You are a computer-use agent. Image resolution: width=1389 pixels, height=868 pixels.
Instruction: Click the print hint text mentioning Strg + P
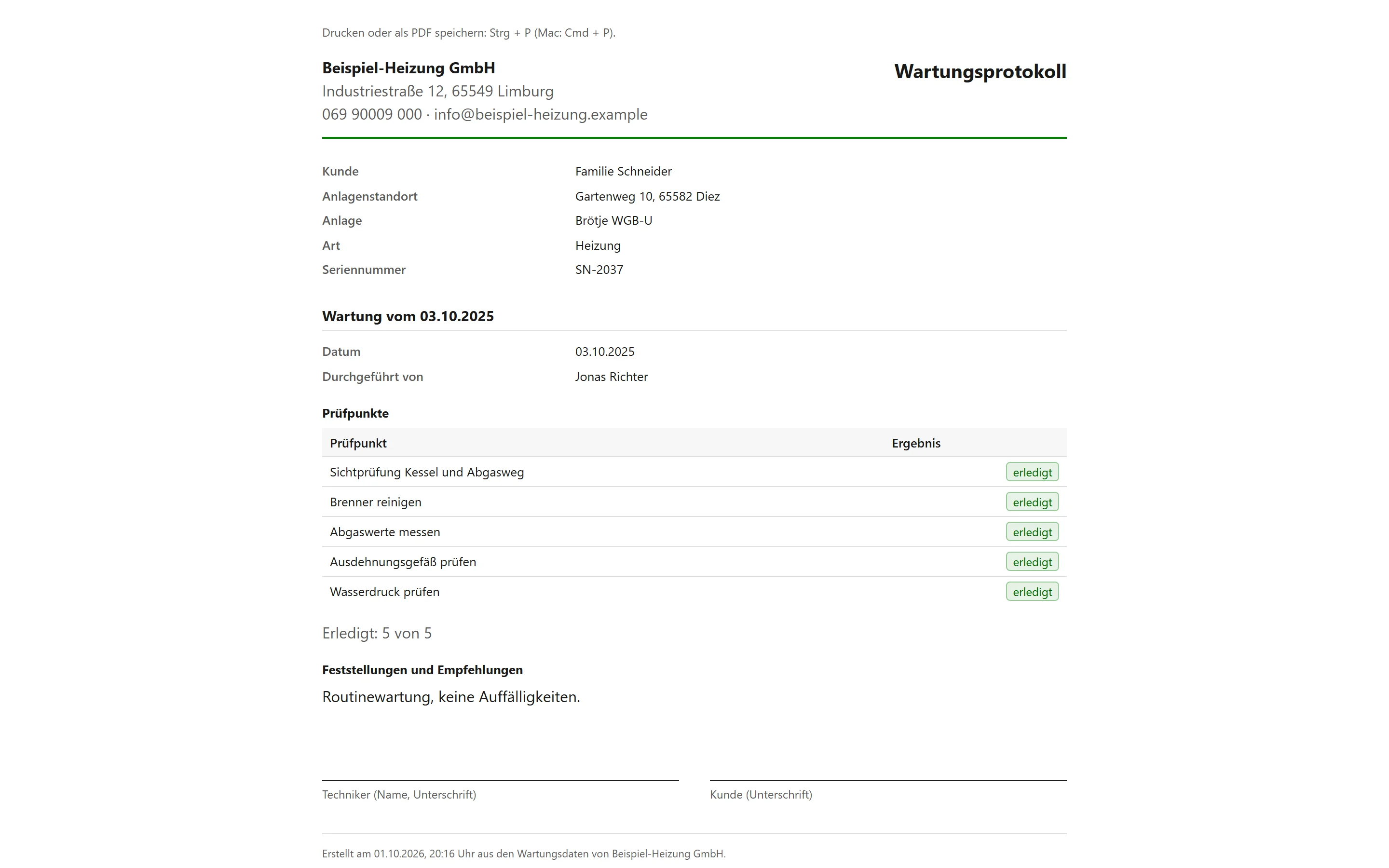(x=468, y=33)
